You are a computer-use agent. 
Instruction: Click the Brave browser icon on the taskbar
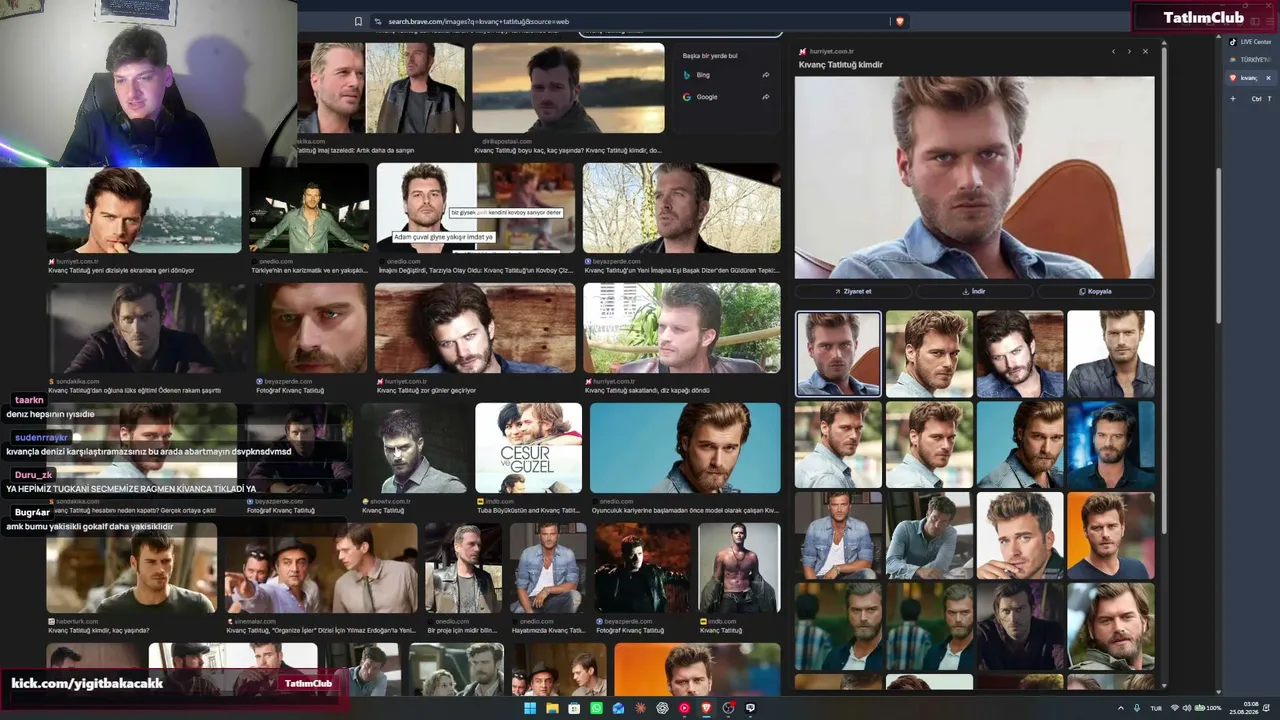[706, 708]
